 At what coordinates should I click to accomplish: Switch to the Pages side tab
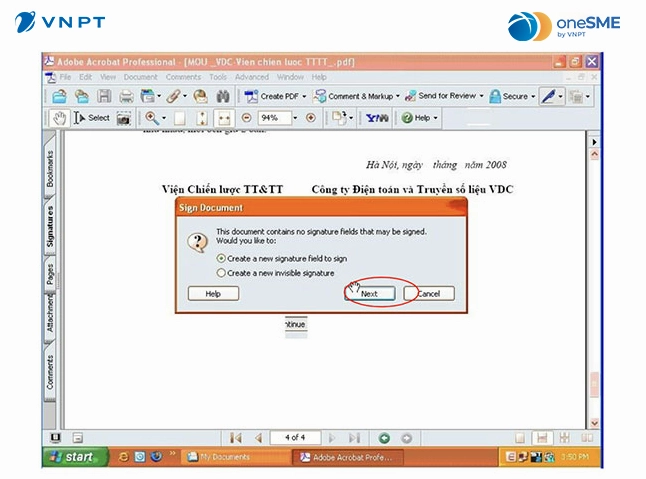tap(50, 275)
